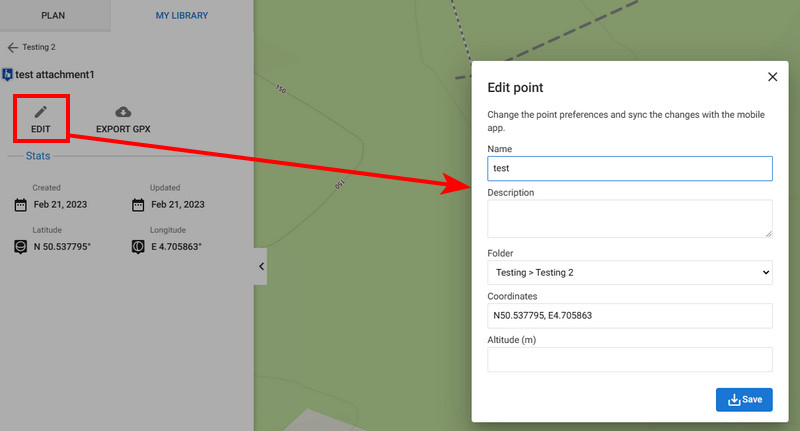800x431 pixels.
Task: Click the calendar icon under Updated
Action: tap(138, 205)
